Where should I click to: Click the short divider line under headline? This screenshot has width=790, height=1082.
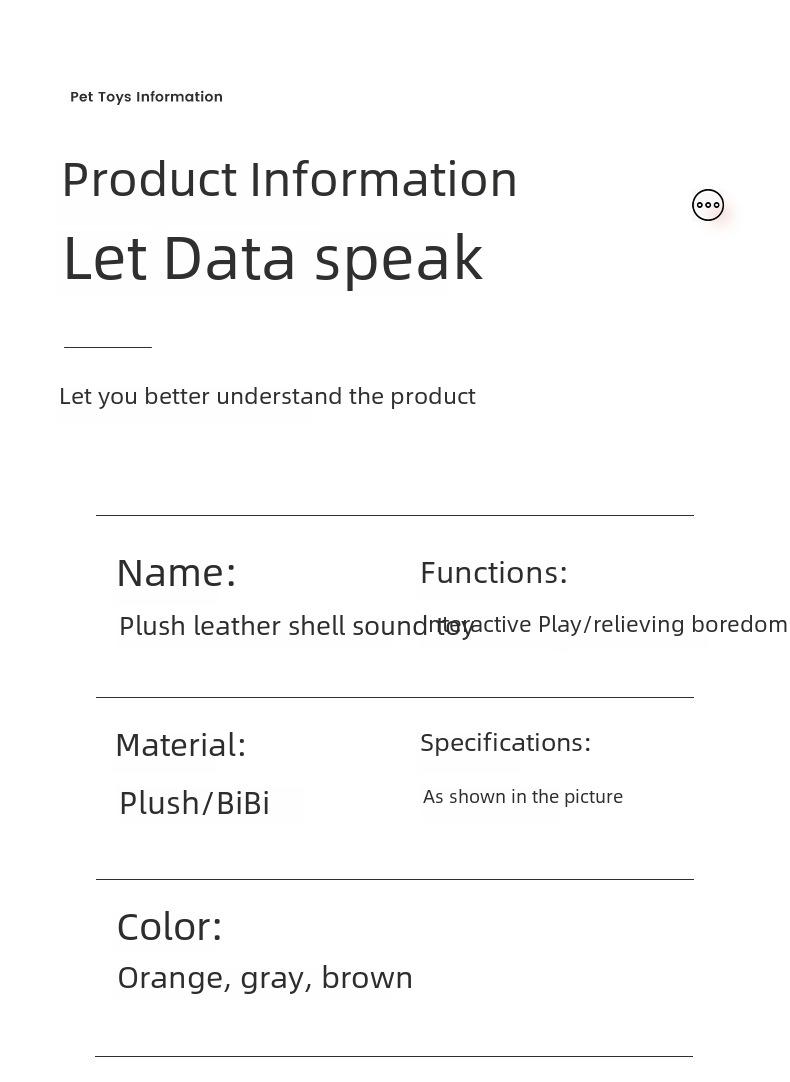tap(108, 347)
